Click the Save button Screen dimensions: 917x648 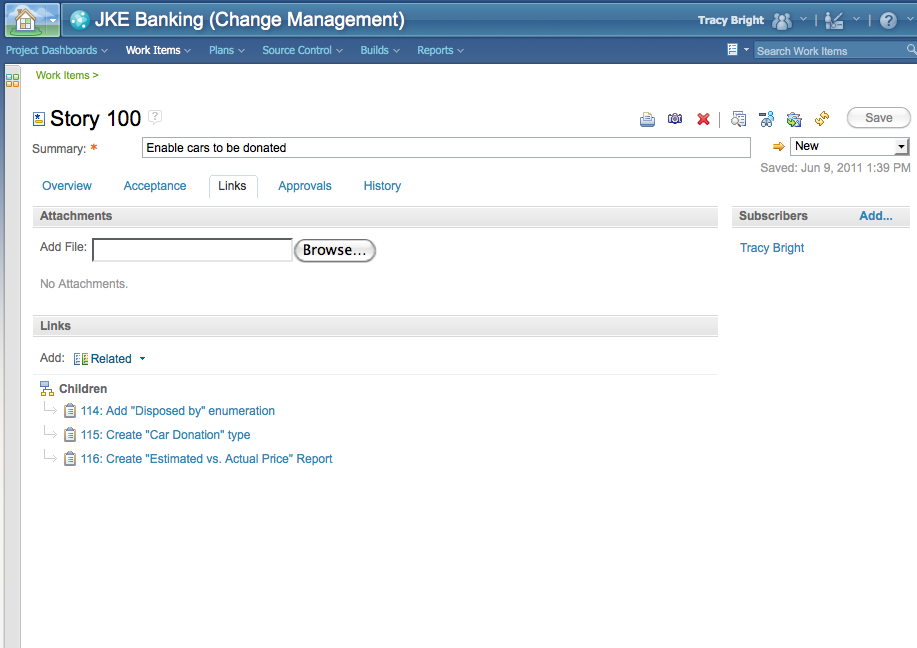(x=878, y=118)
